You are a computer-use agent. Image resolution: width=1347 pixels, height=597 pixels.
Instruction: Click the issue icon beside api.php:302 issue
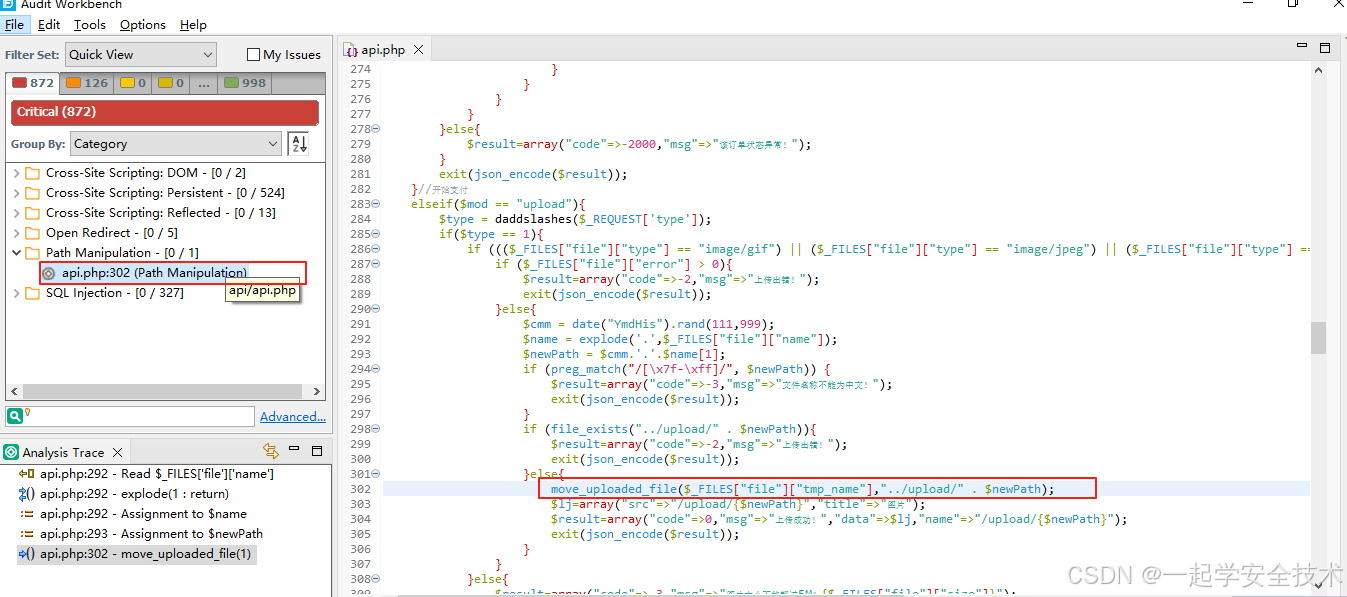click(49, 273)
